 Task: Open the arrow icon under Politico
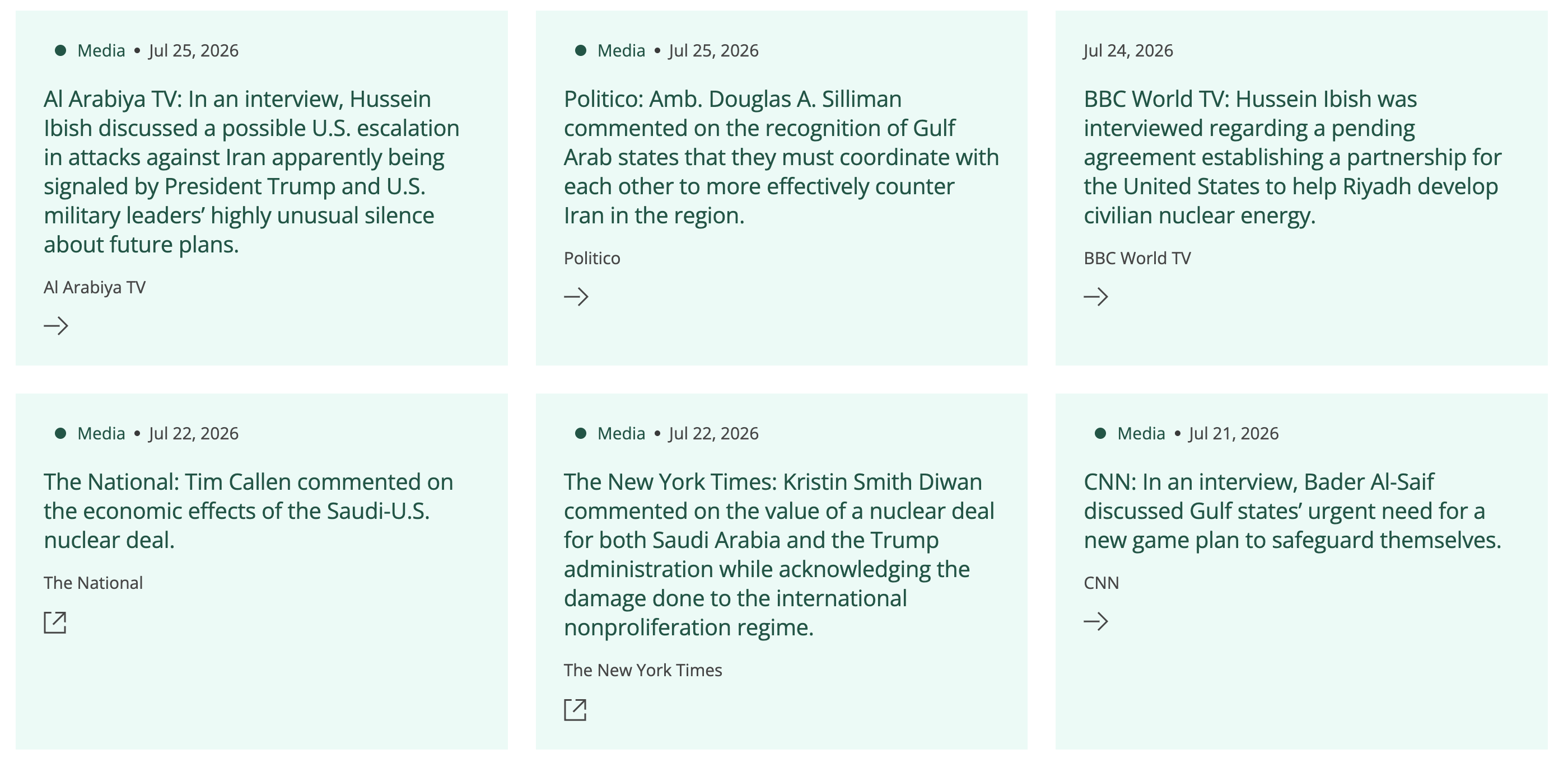point(576,296)
